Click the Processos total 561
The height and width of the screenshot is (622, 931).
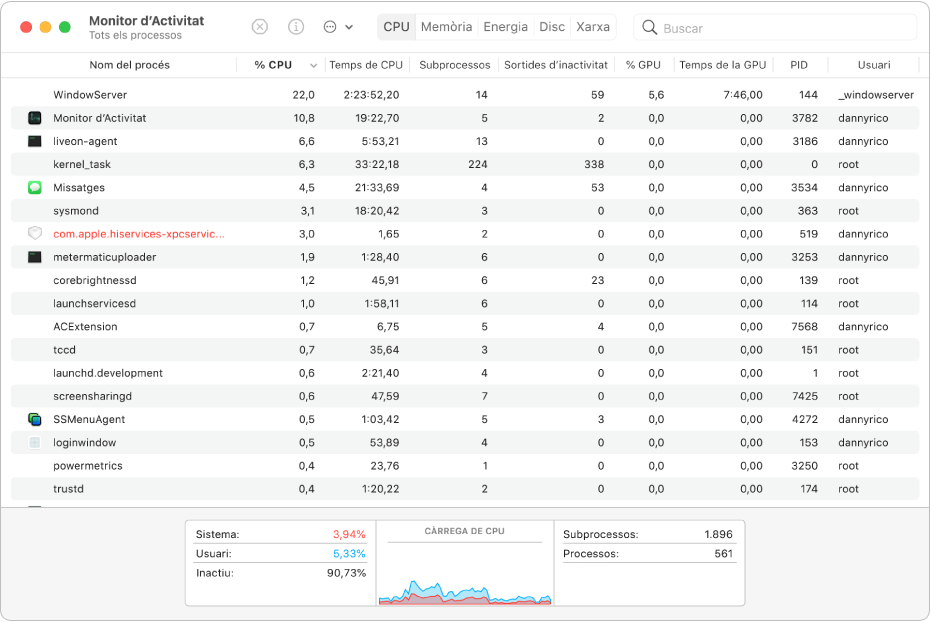point(723,554)
